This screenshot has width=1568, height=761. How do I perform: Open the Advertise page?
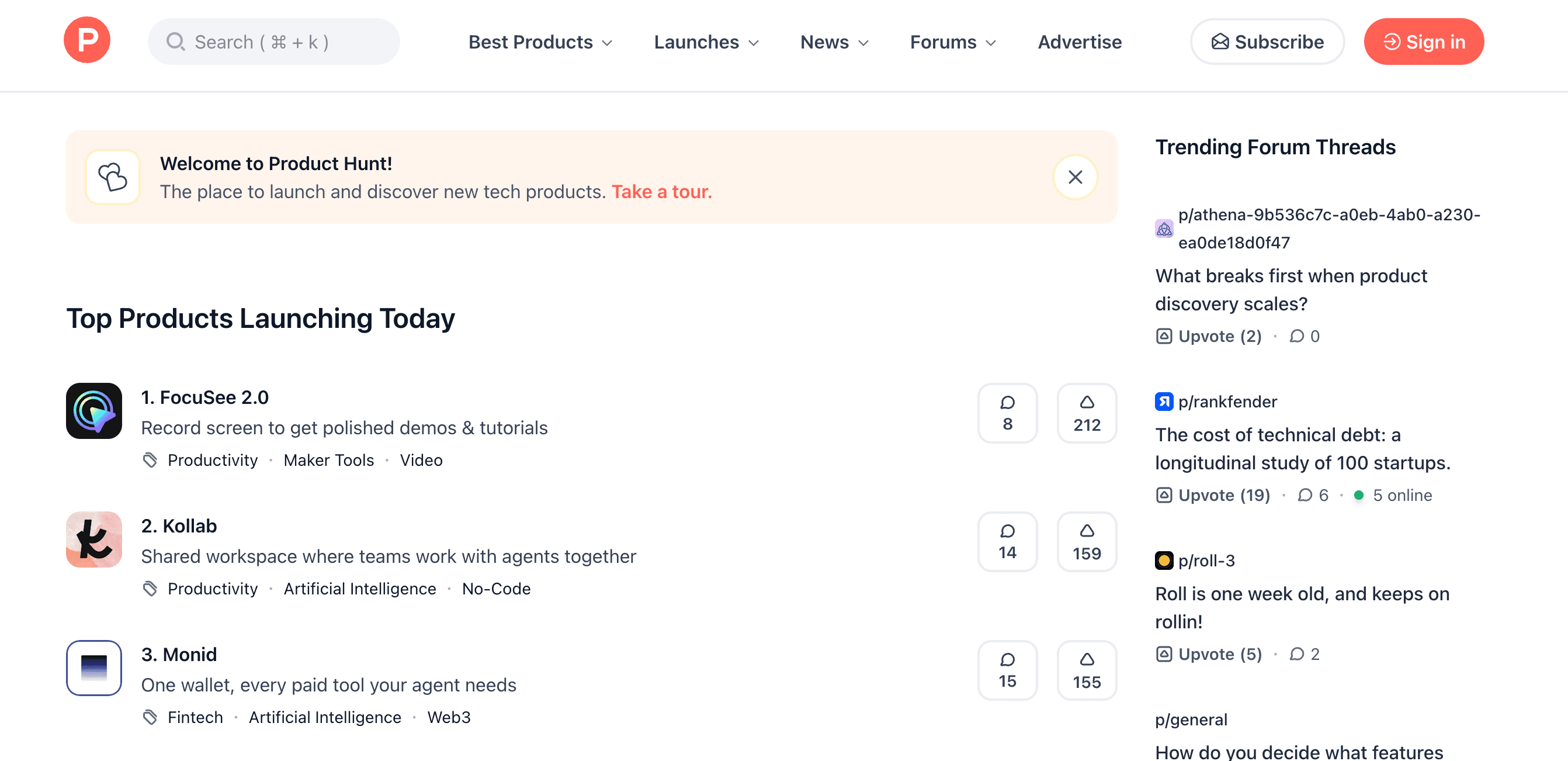(1079, 42)
